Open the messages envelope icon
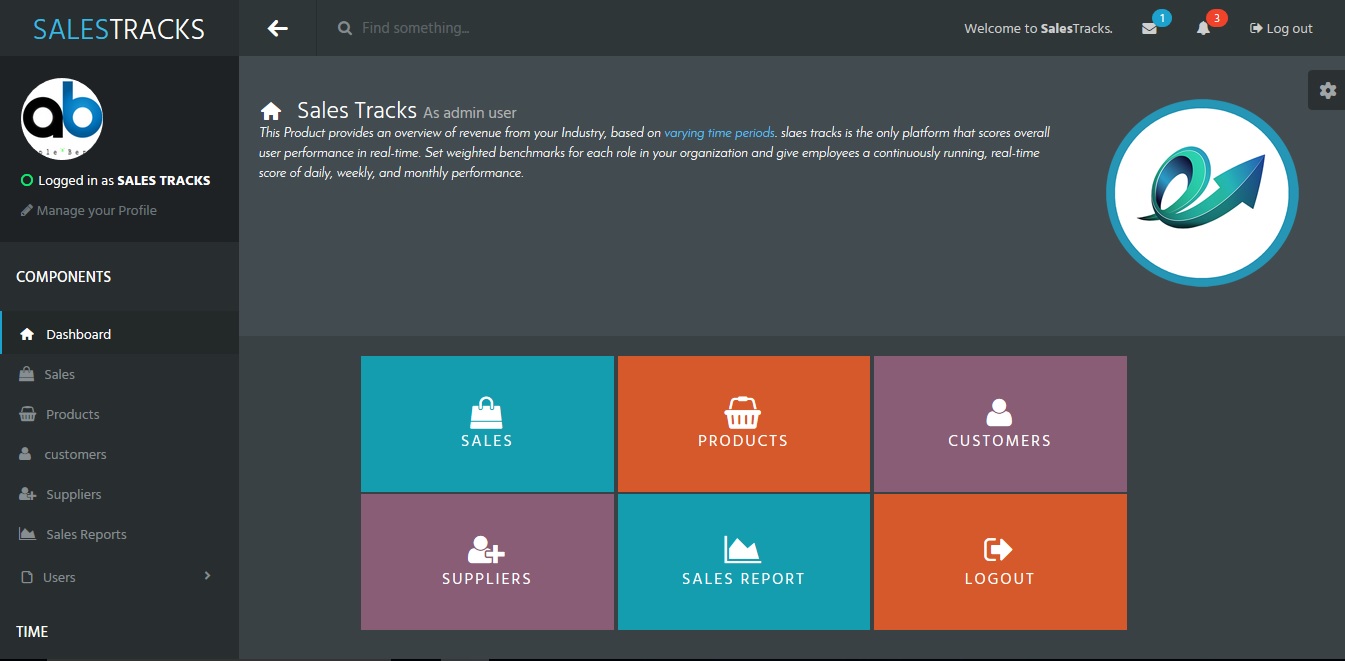Screen dimensions: 1345x661 tap(1149, 29)
